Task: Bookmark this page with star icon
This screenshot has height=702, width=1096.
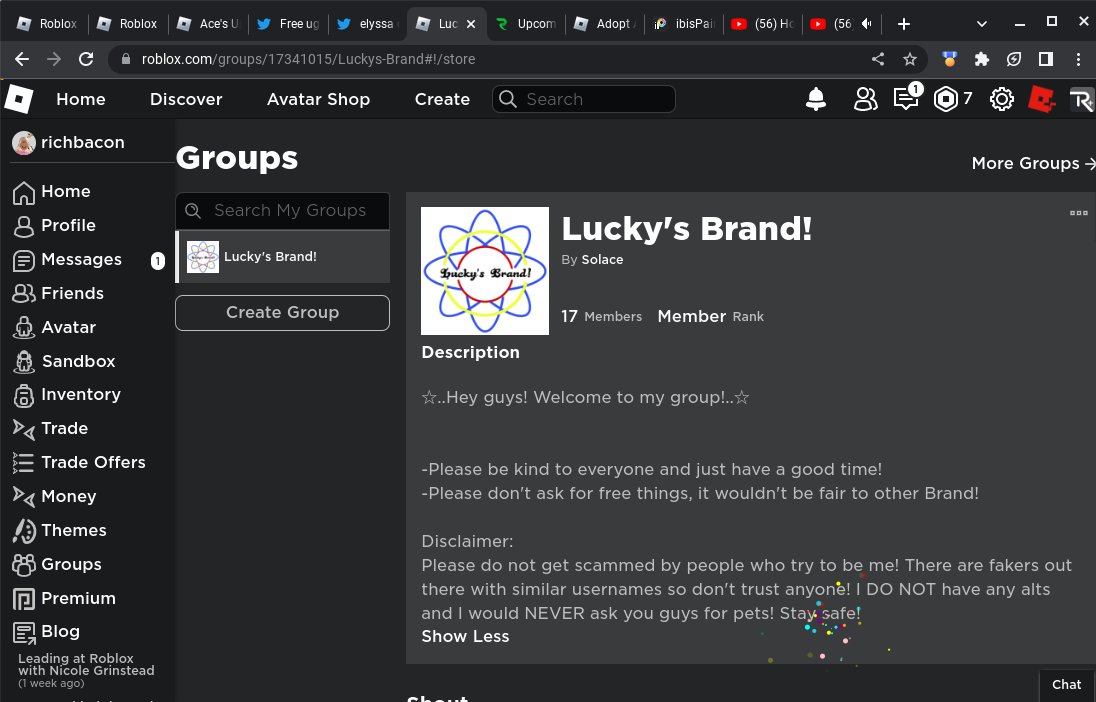Action: tap(909, 59)
